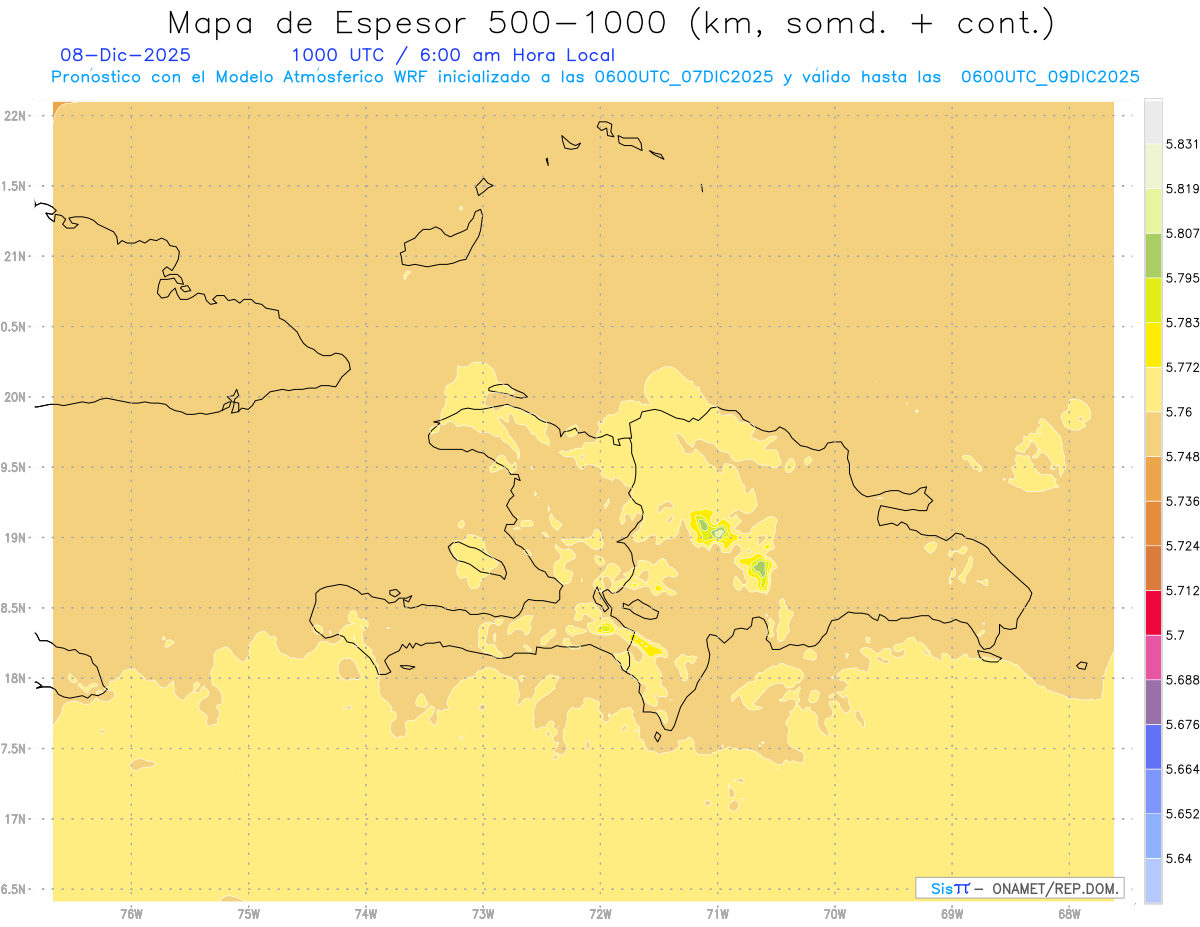Click the 72W longitude axis label
This screenshot has height=927, width=1200.
[x=600, y=914]
